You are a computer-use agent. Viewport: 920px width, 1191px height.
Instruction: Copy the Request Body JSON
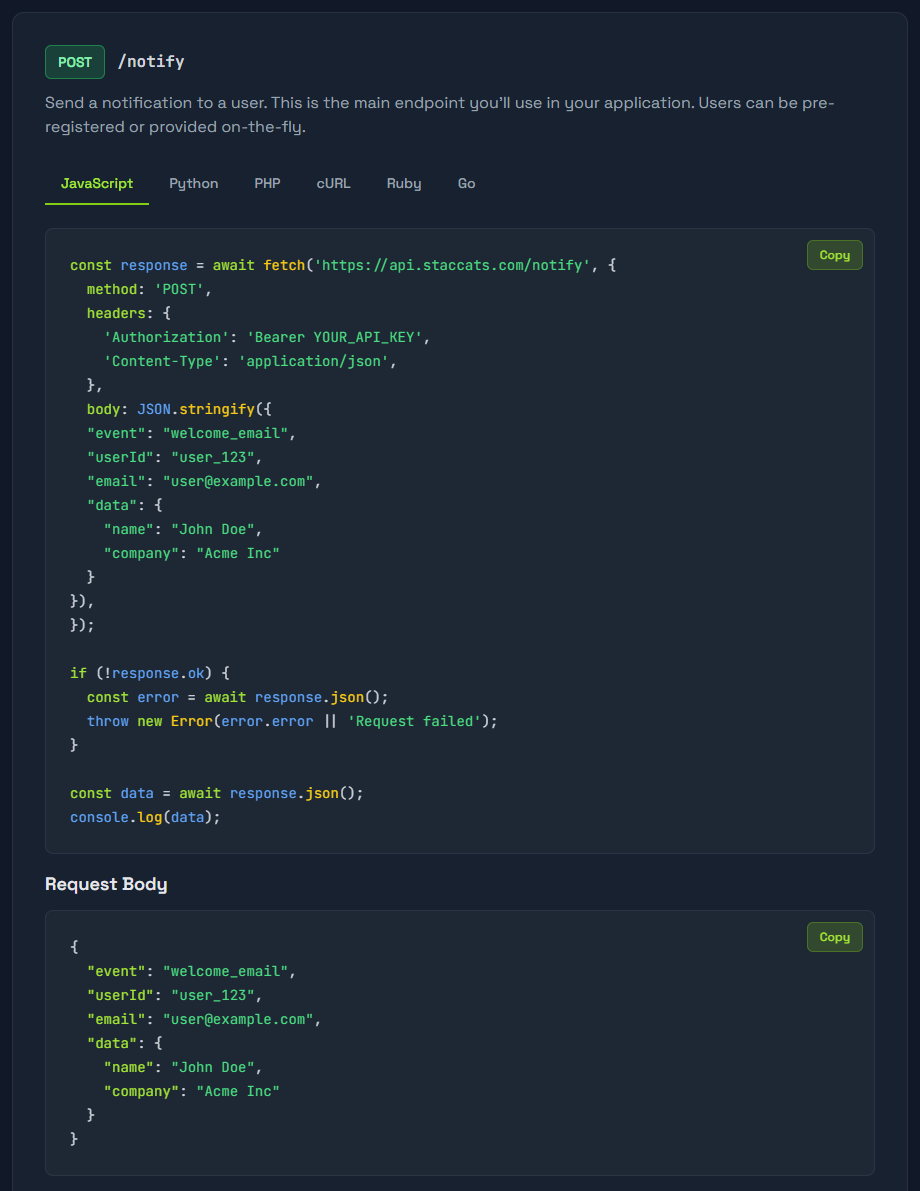pos(834,937)
